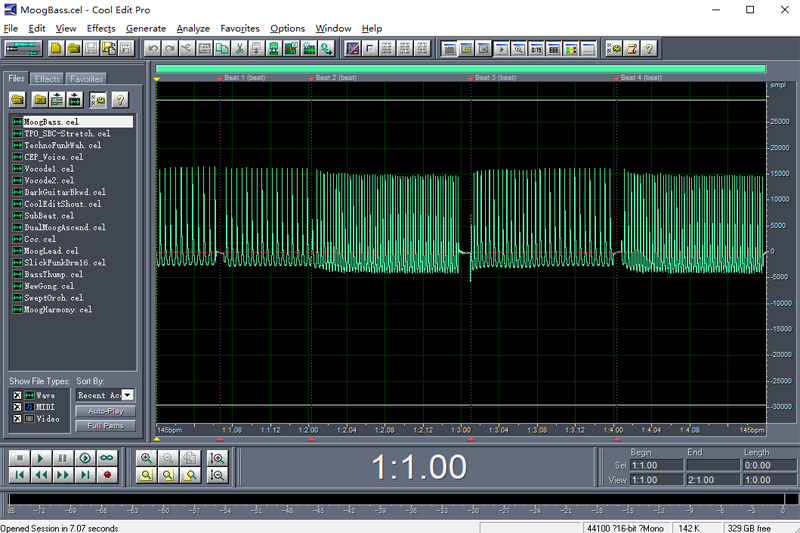Click the View End time field showing 2:1.00

coord(713,480)
